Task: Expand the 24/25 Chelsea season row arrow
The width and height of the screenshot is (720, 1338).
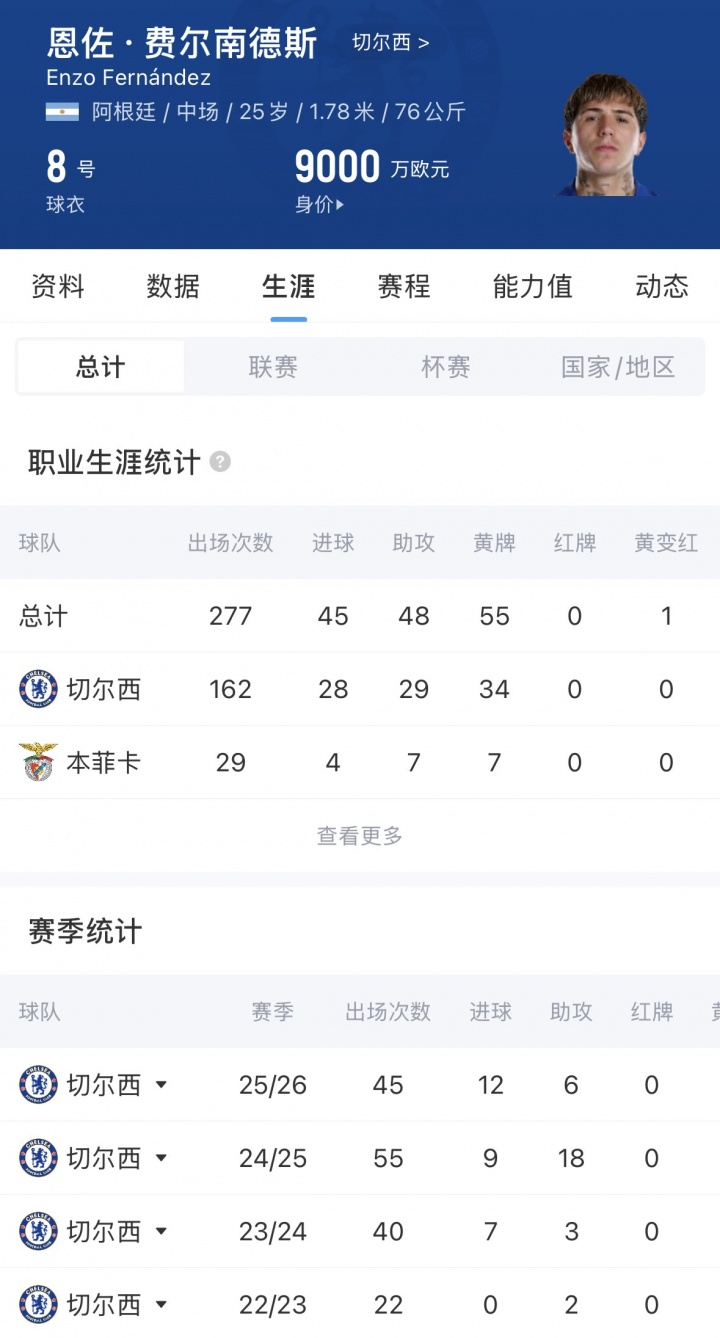Action: [161, 1158]
